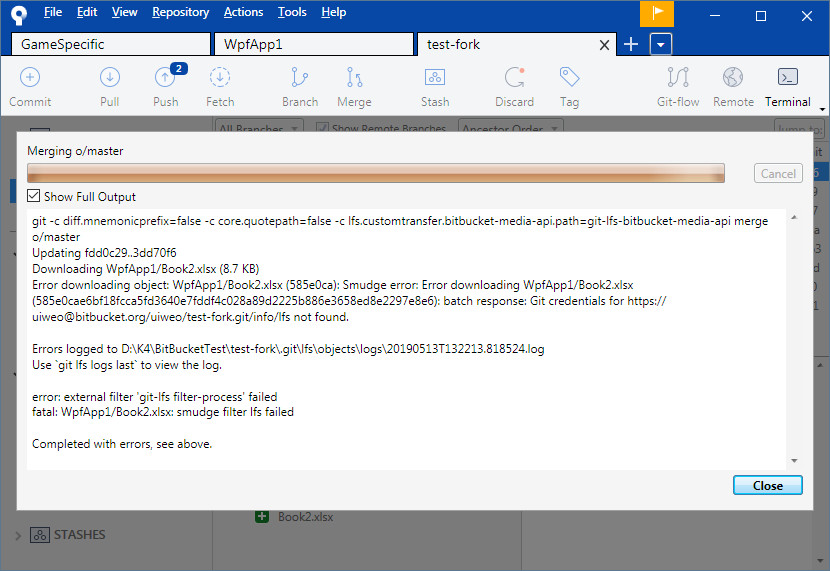Image resolution: width=830 pixels, height=571 pixels.
Task: Click the Close button in dialog
Action: pyautogui.click(x=768, y=485)
